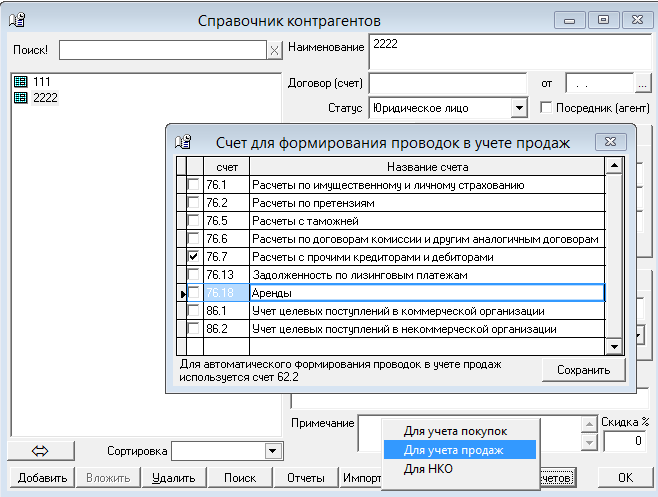The width and height of the screenshot is (658, 497).
Task: Open the Сортировка dropdown
Action: [273, 451]
